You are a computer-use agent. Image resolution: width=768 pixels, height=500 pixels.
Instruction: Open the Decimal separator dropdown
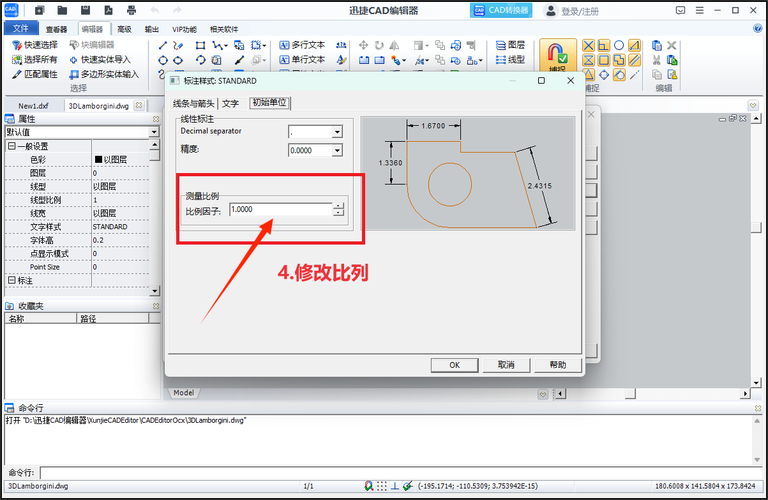(x=337, y=132)
